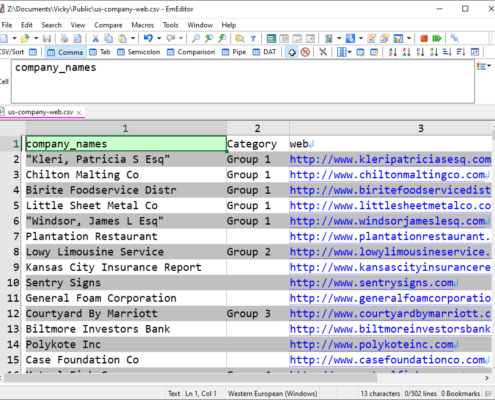Toggle Pipe separated mode

pos(234,52)
